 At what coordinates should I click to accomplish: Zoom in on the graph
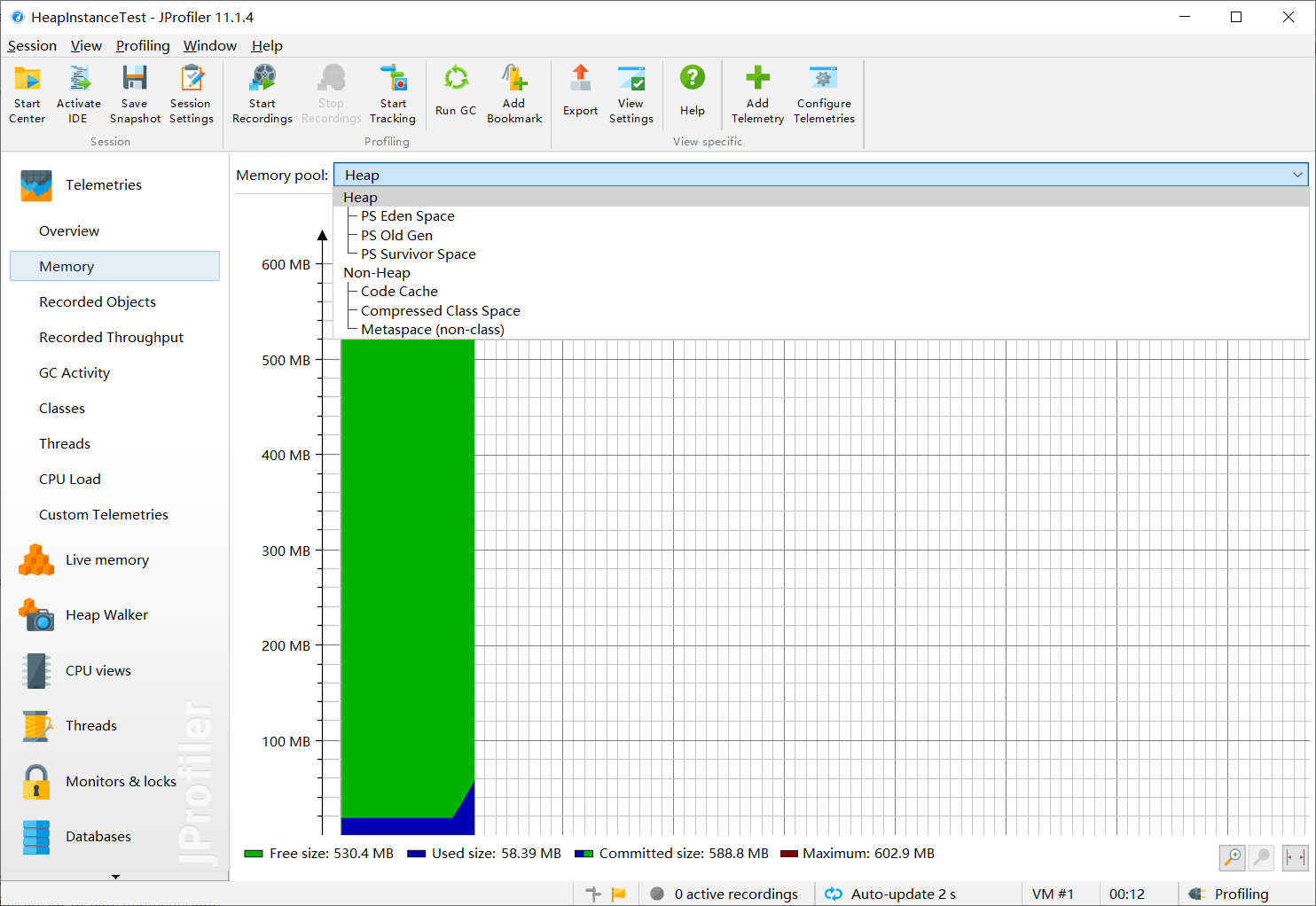1233,857
